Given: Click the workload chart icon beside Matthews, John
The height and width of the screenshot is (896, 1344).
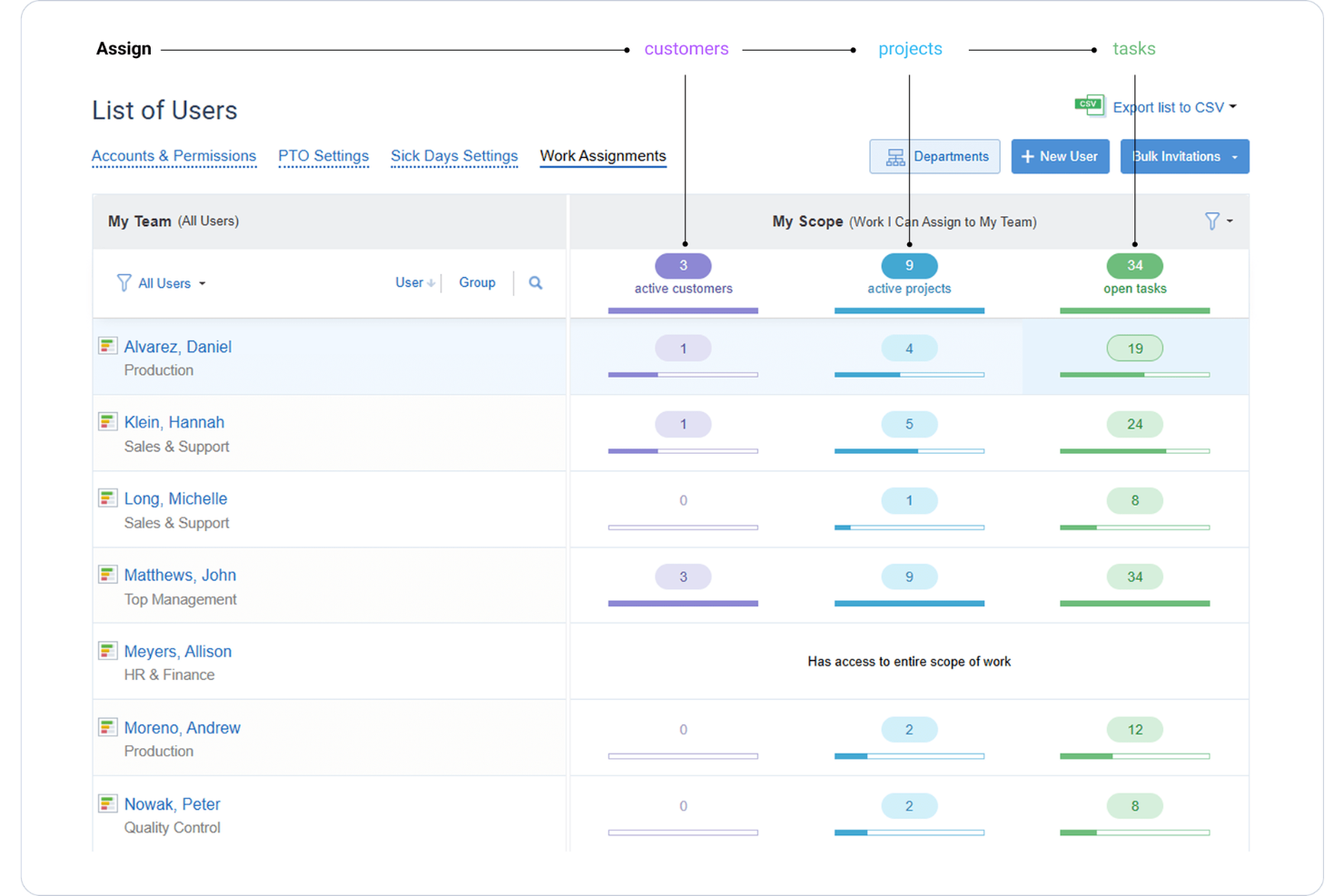Looking at the screenshot, I should point(106,574).
